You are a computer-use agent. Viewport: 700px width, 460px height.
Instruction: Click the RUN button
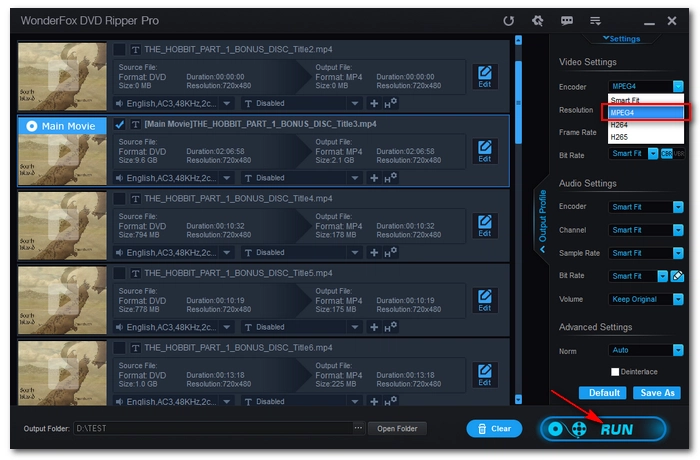[603, 429]
